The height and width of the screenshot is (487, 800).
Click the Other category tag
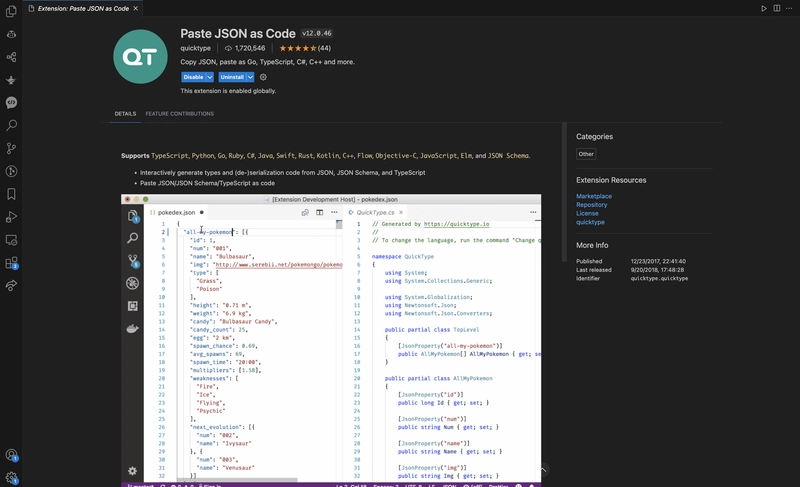tap(586, 154)
